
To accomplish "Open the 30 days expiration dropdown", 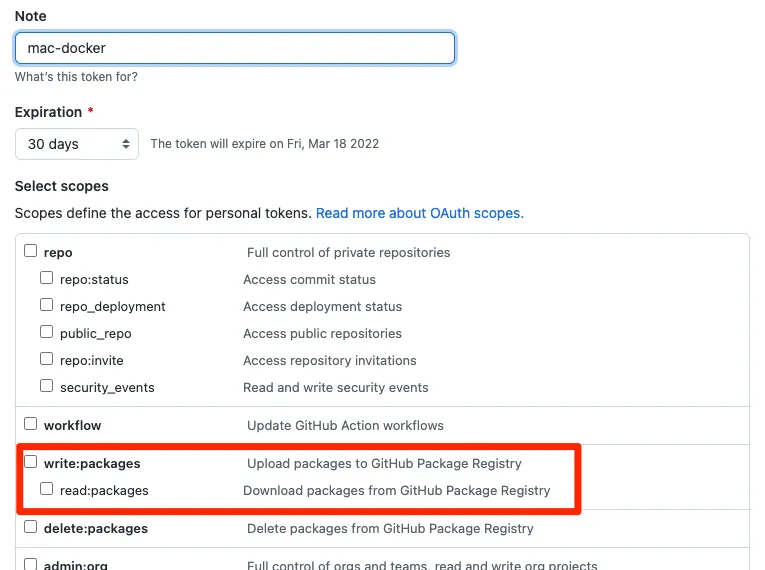I will [x=77, y=144].
